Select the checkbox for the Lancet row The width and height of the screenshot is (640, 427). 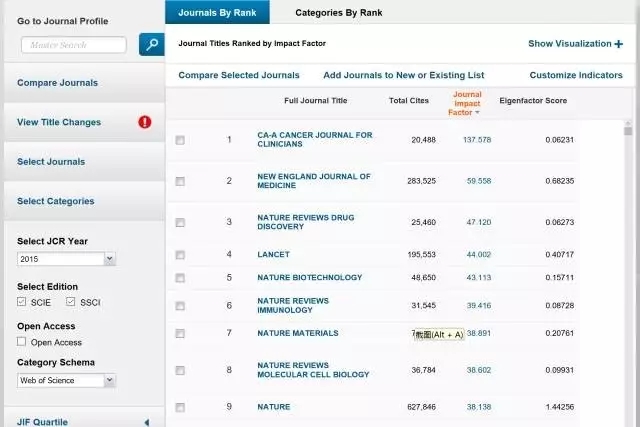180,255
